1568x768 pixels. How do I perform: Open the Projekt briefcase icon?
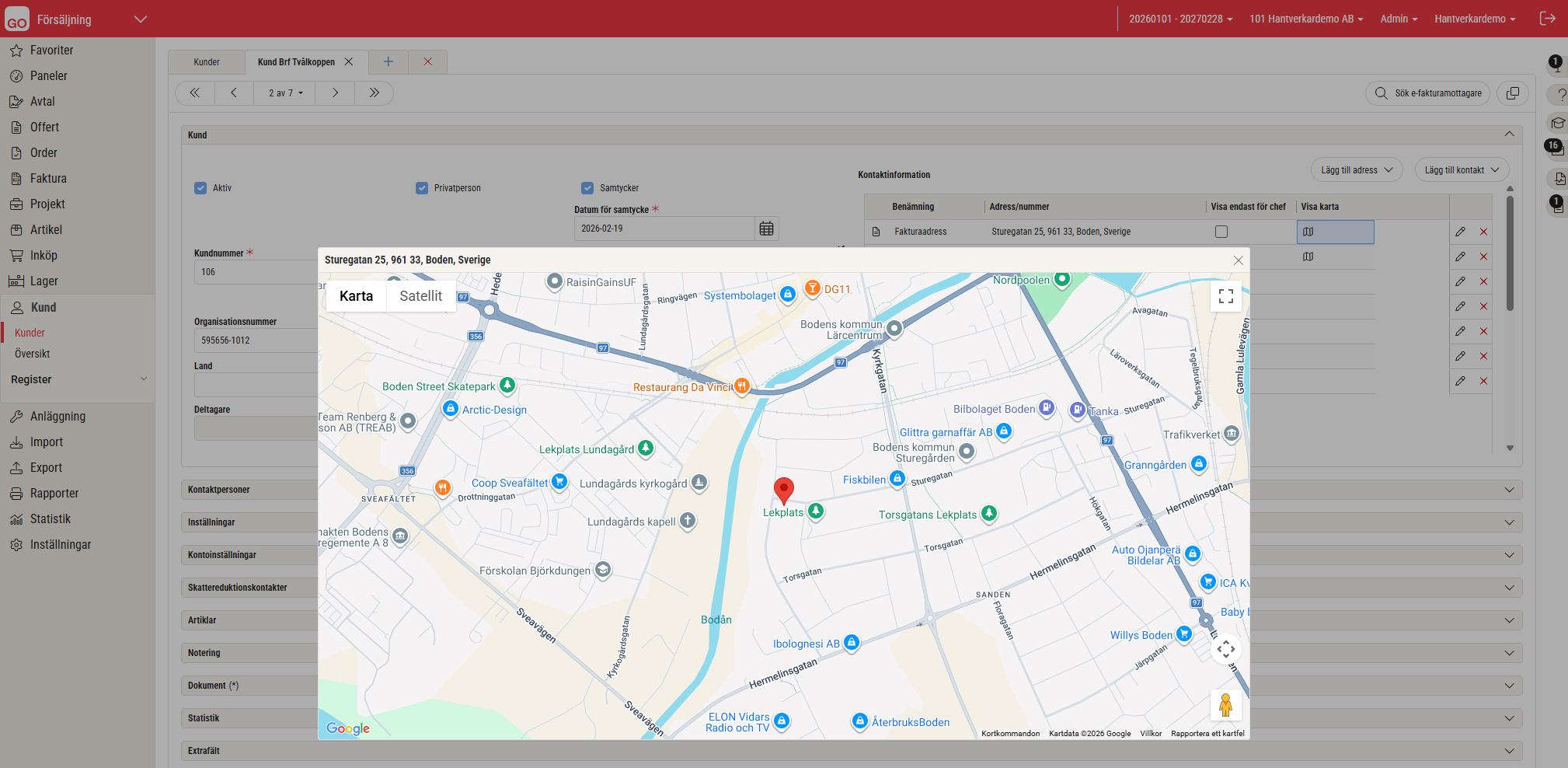point(16,204)
